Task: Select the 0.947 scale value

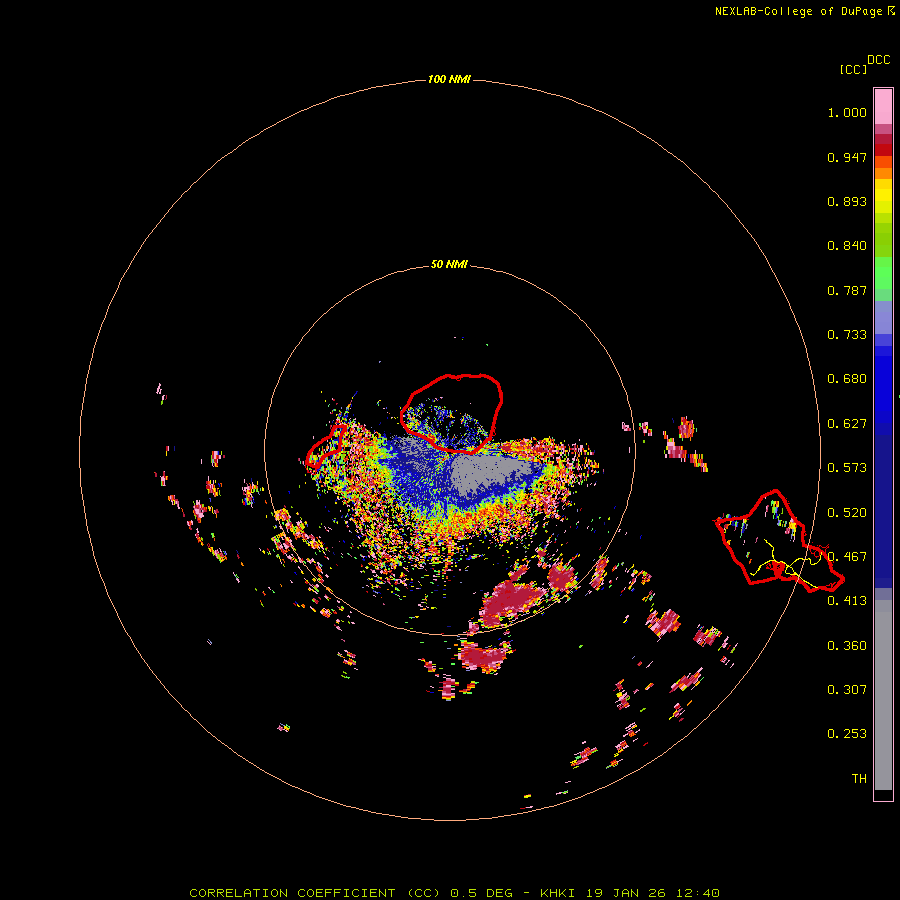Action: pyautogui.click(x=847, y=157)
